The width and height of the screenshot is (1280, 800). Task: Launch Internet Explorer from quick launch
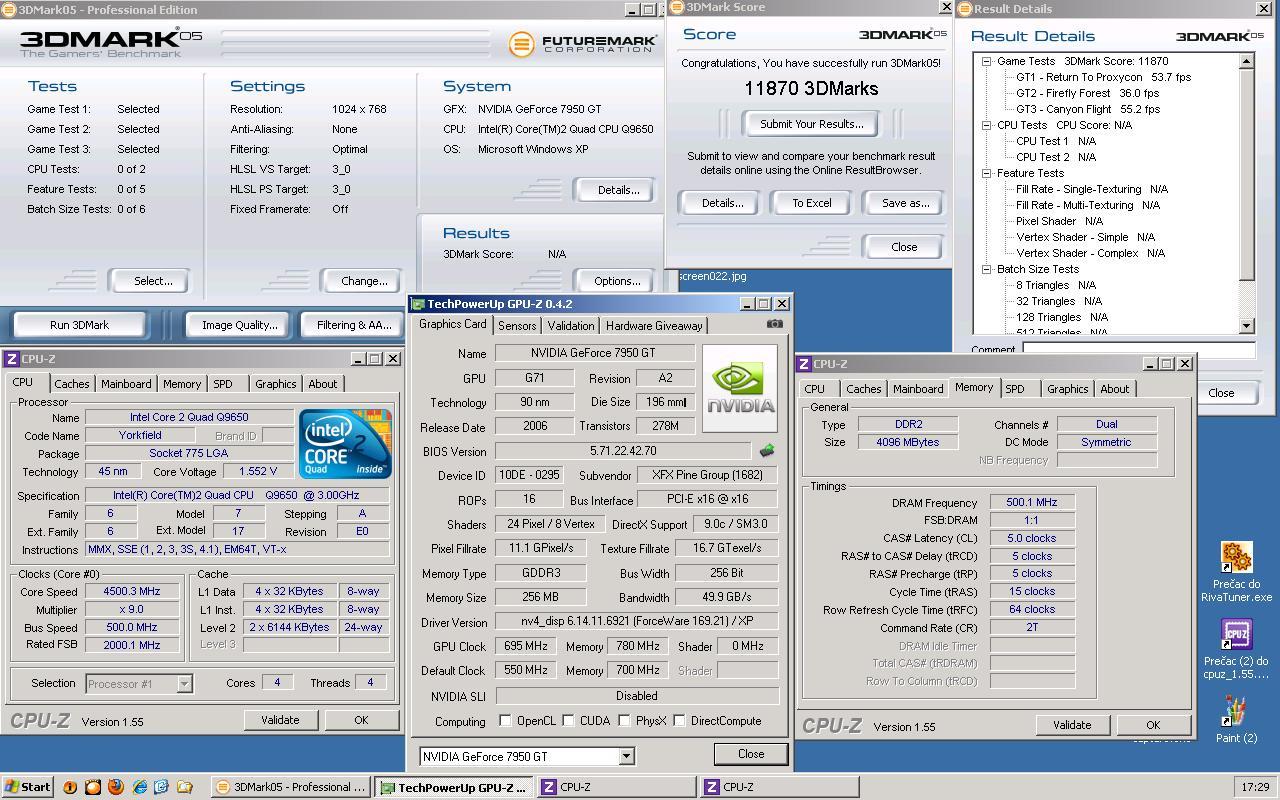(x=139, y=787)
